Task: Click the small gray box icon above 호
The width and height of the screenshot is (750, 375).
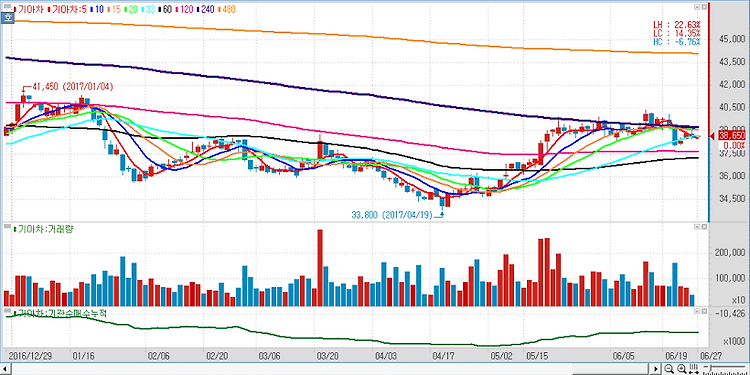Action: click(7, 7)
